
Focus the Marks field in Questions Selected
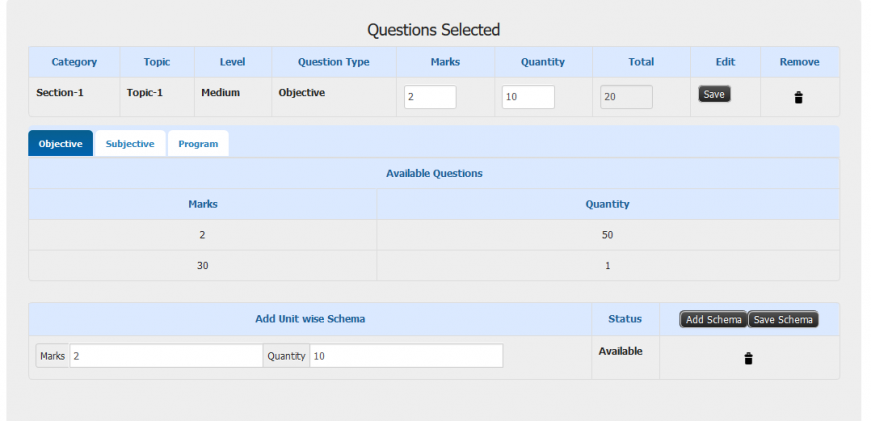coord(430,97)
